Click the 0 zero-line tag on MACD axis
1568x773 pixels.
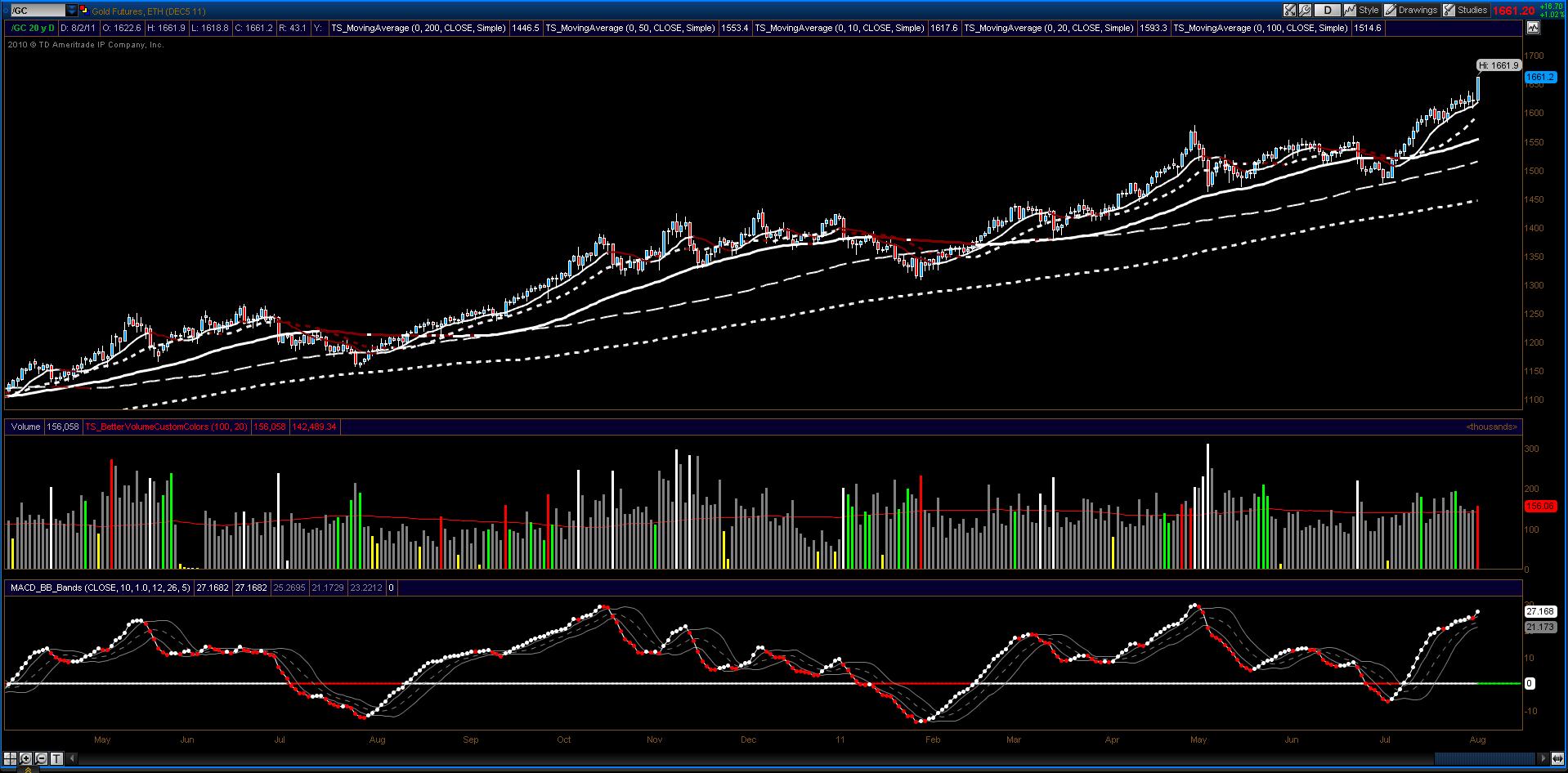1530,683
